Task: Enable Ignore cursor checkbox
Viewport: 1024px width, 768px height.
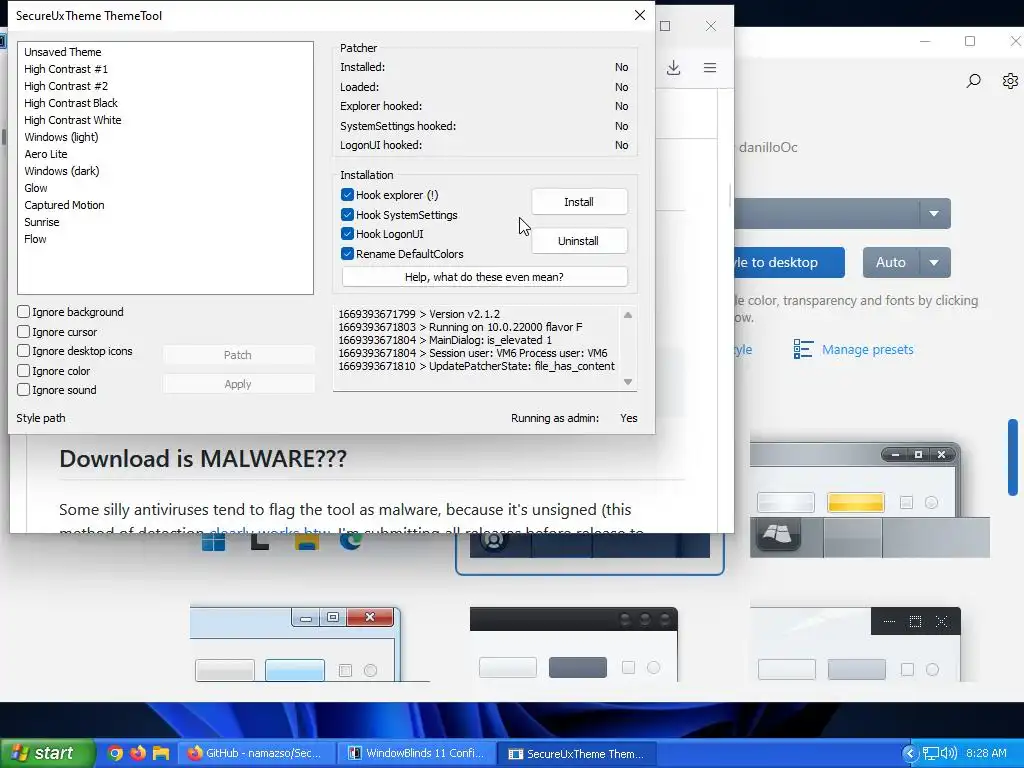Action: [x=24, y=332]
